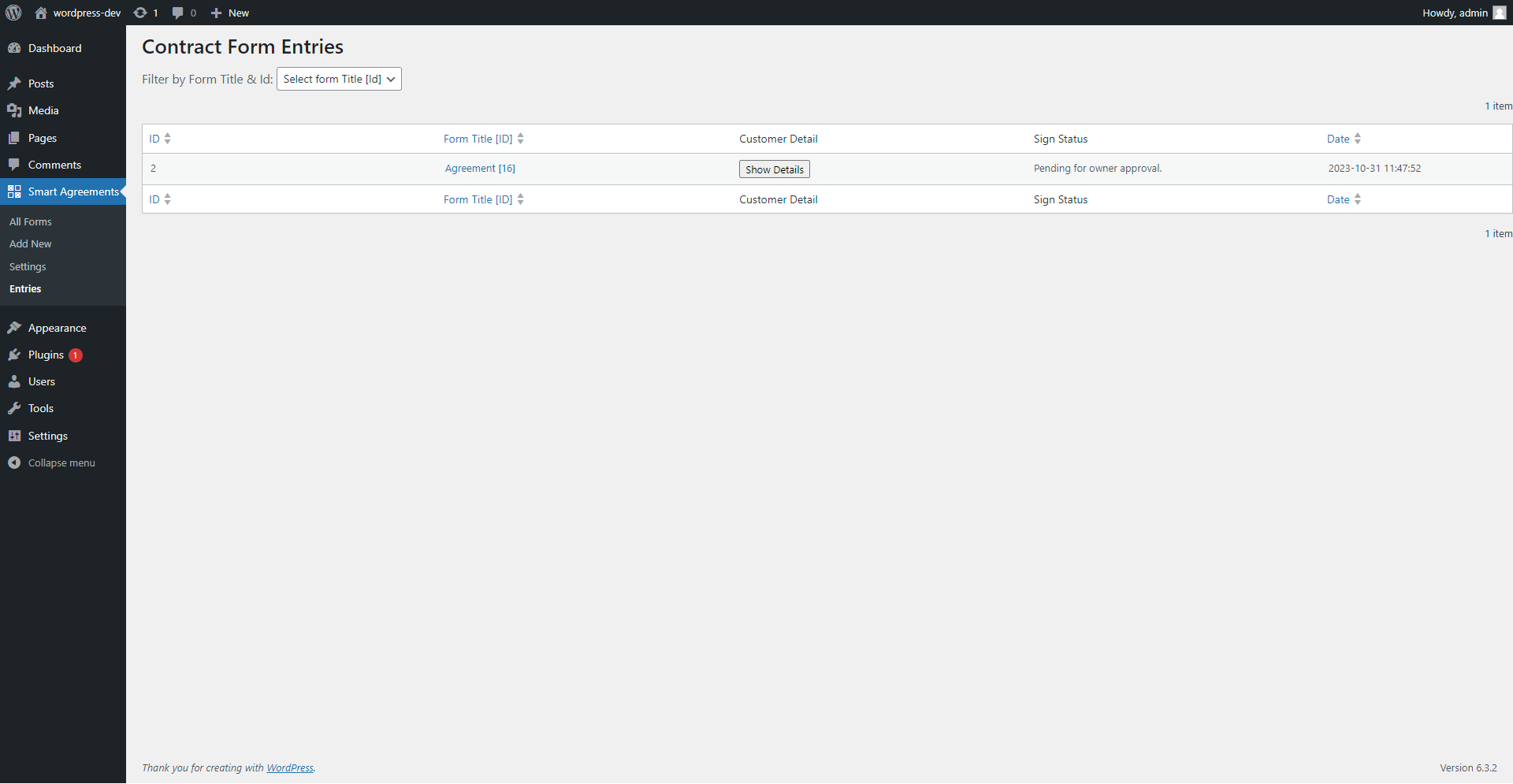The width and height of the screenshot is (1513, 784).
Task: Open the updates icon in admin bar
Action: (x=140, y=13)
